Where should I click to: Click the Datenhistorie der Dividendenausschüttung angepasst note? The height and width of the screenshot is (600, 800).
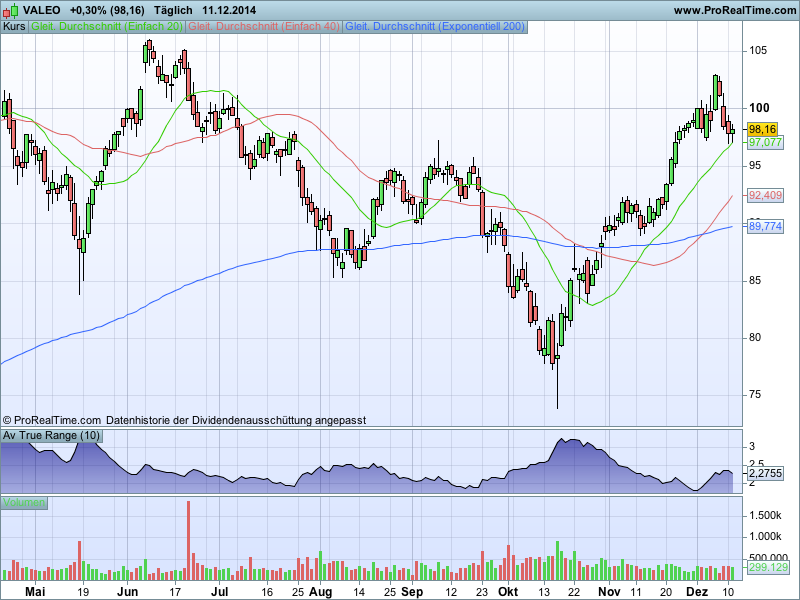(236, 420)
